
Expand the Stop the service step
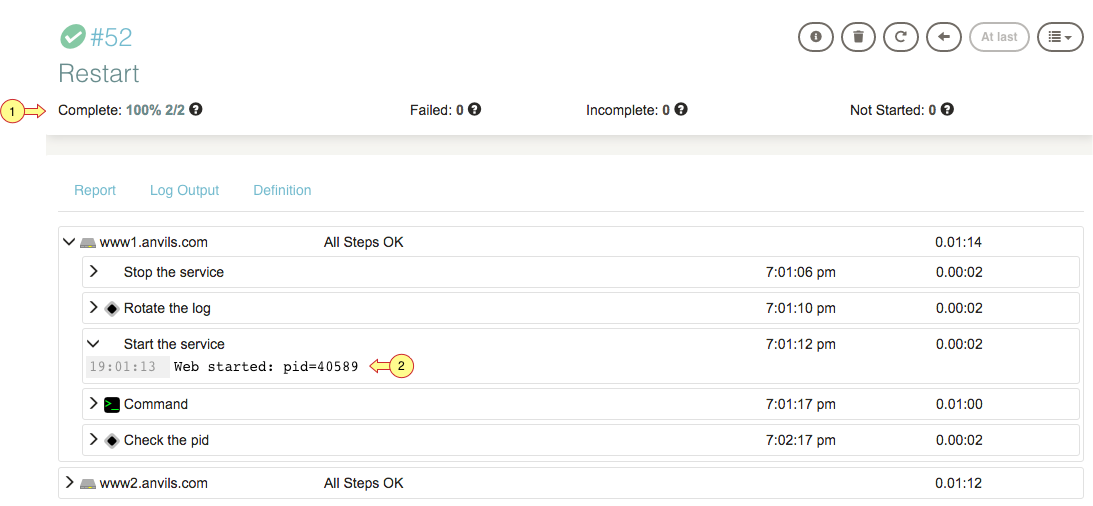click(x=93, y=271)
